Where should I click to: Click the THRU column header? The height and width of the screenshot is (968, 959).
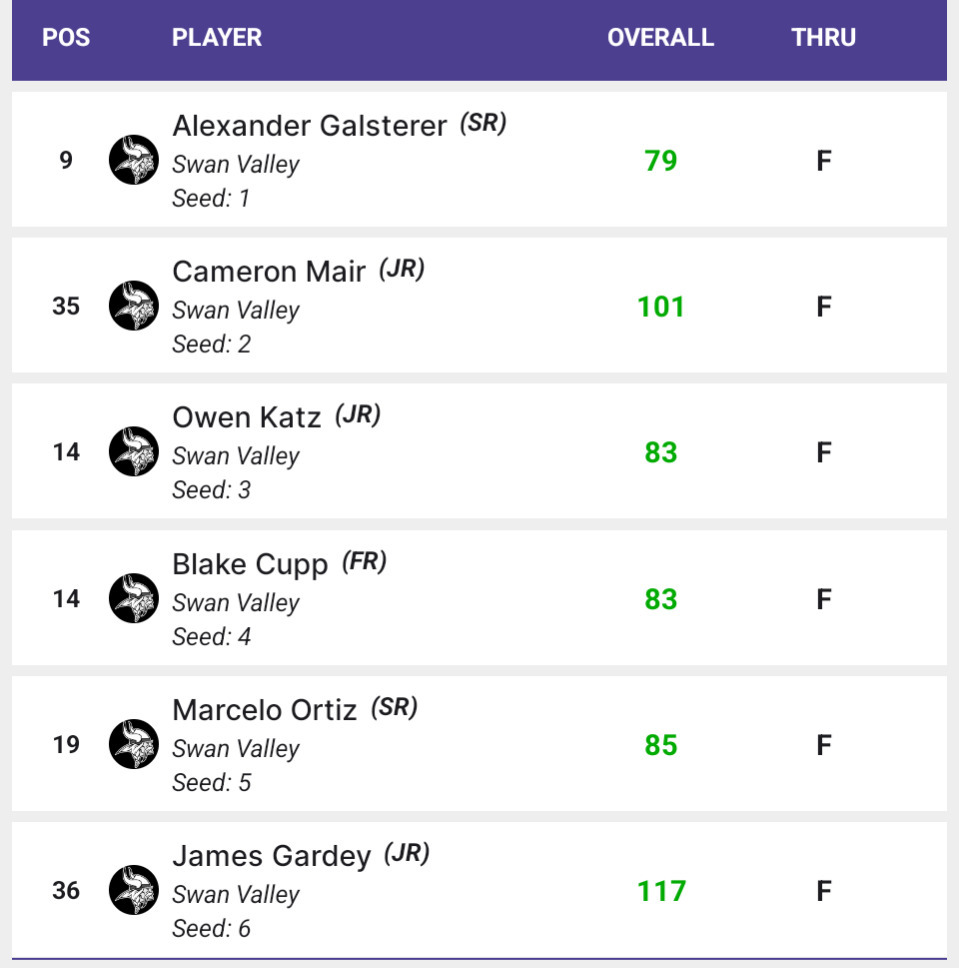(823, 38)
